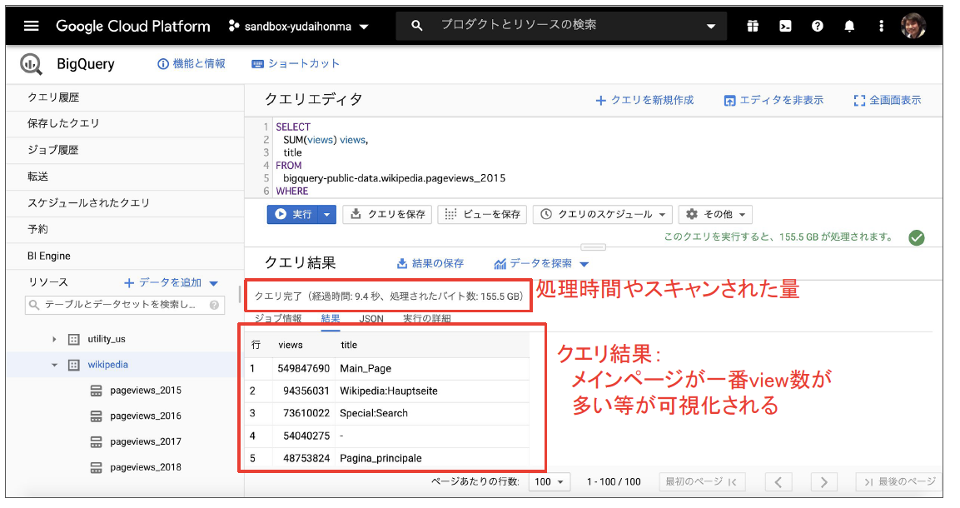
Task: Click 全画面表示 fullscreen button
Action: [887, 100]
